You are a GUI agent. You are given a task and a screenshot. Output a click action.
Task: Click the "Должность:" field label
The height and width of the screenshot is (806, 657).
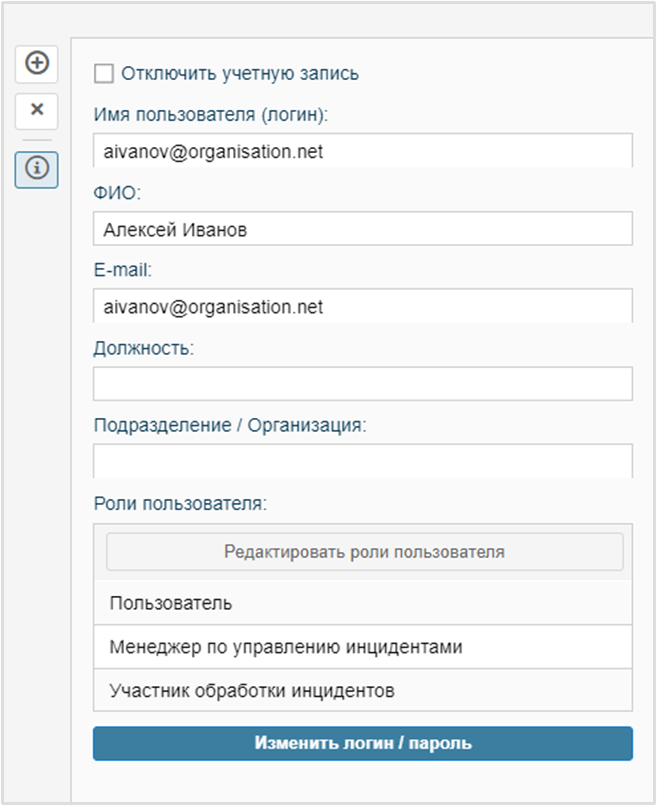tap(143, 348)
